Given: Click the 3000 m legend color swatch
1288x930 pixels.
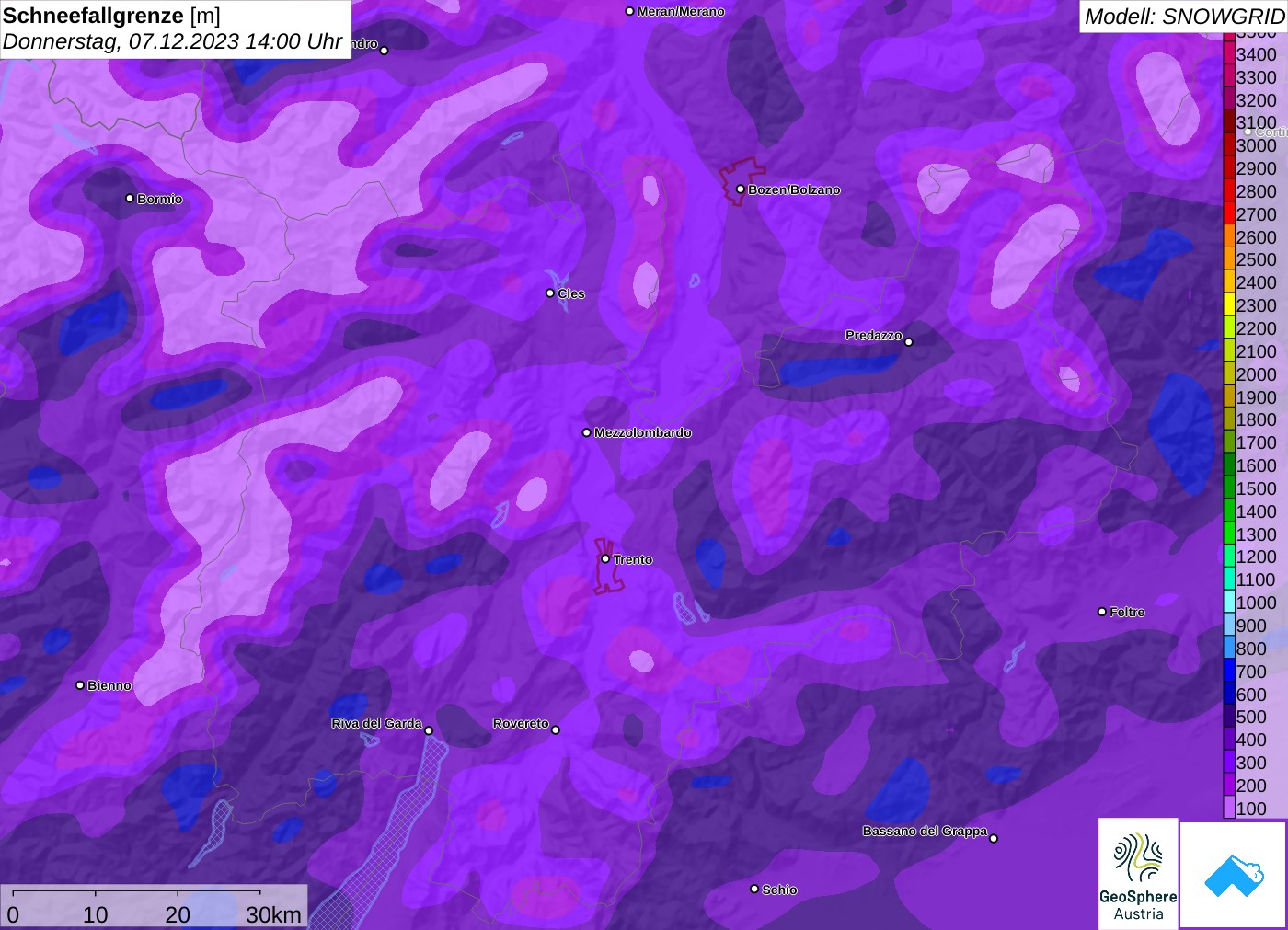Looking at the screenshot, I should click(1229, 145).
